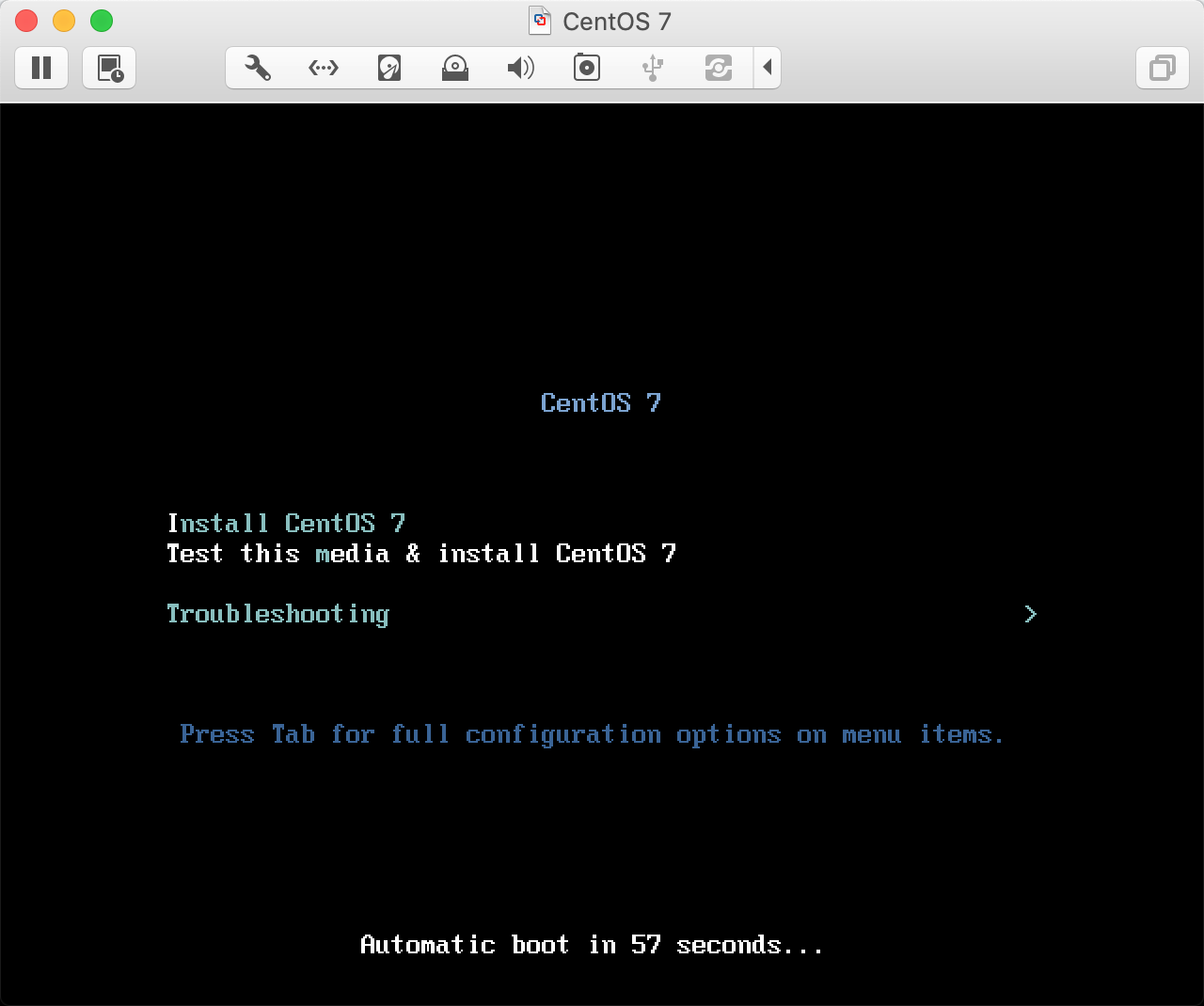Open the hard disk device icon
The width and height of the screenshot is (1204, 1006).
tap(389, 68)
